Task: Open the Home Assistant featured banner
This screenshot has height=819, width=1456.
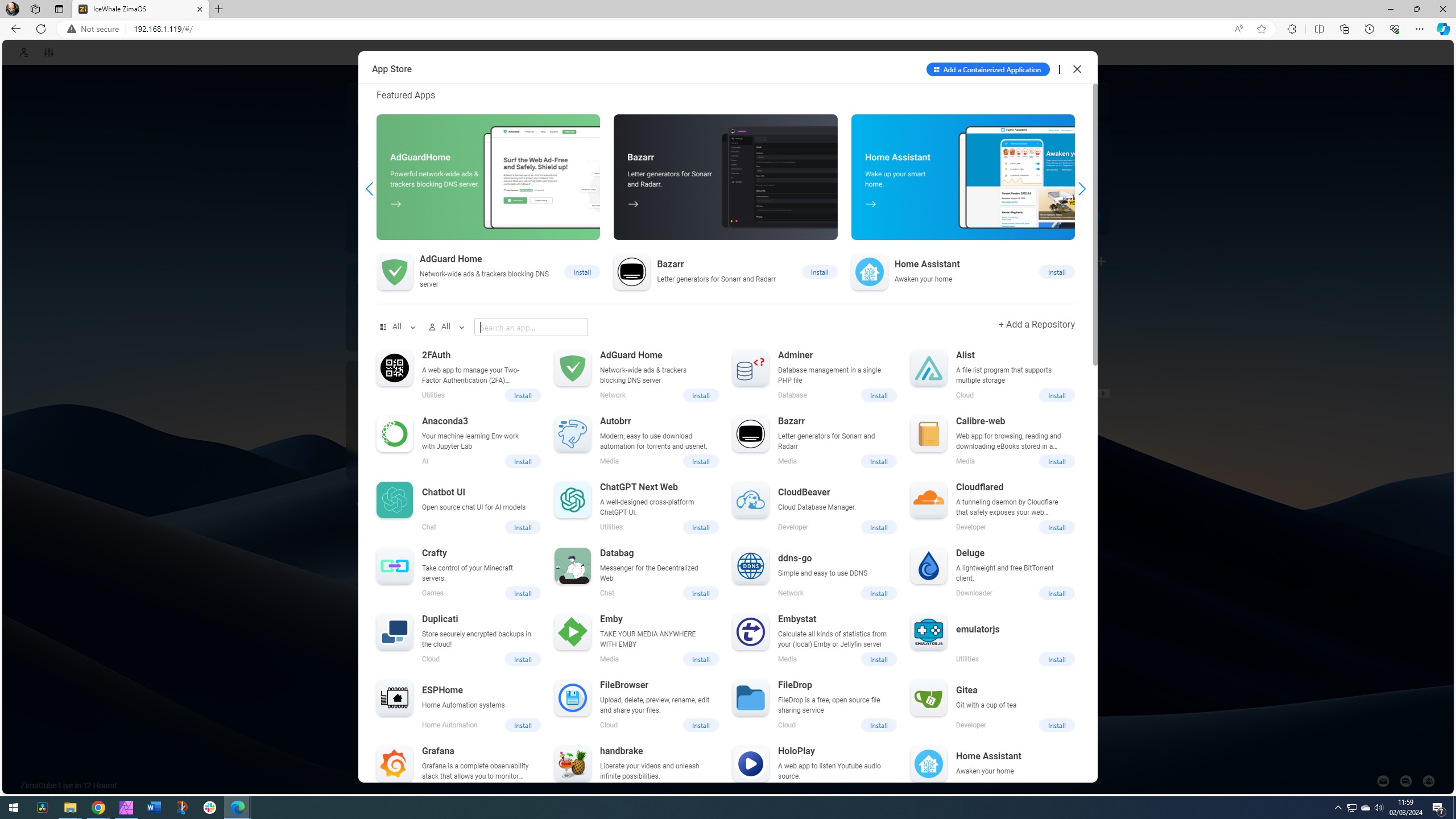Action: click(963, 177)
